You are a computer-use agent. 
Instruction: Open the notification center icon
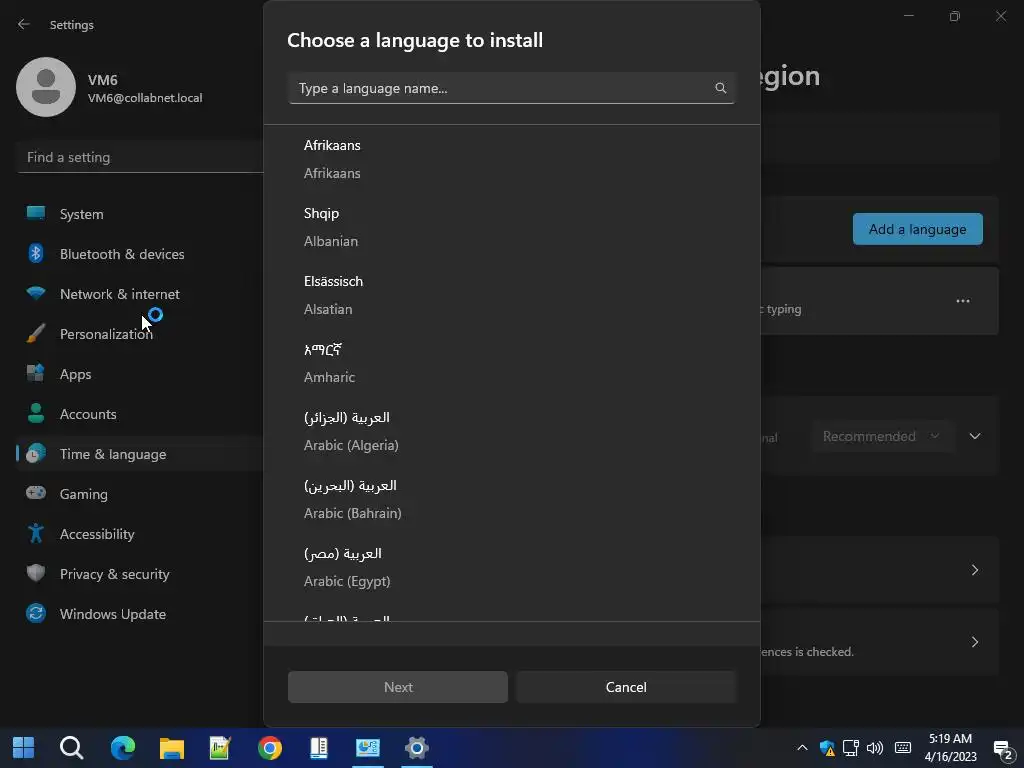click(x=1002, y=749)
